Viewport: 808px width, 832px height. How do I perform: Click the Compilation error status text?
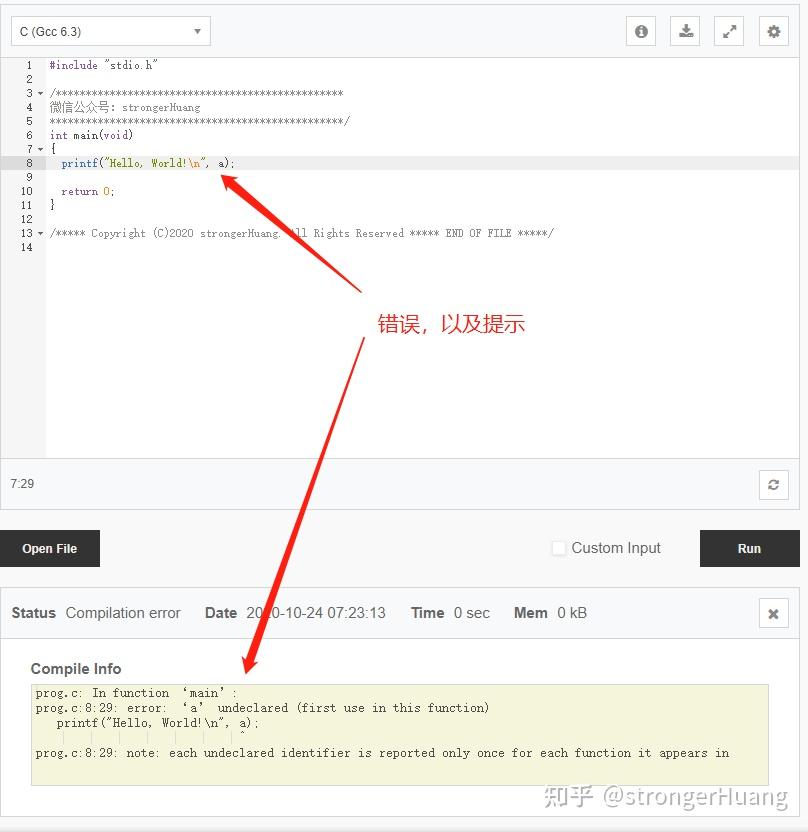coord(123,613)
